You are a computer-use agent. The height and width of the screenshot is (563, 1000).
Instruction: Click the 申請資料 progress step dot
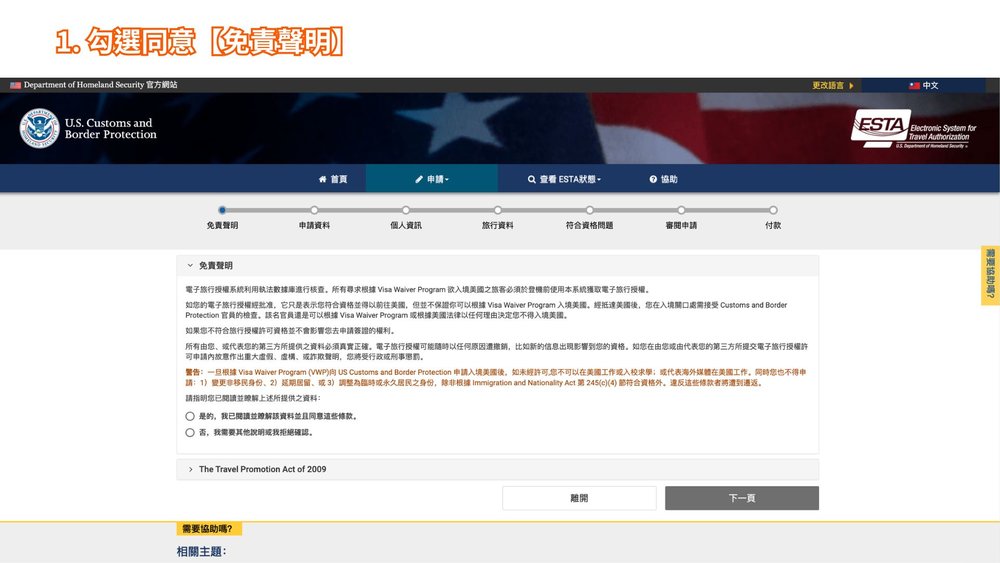pos(314,210)
